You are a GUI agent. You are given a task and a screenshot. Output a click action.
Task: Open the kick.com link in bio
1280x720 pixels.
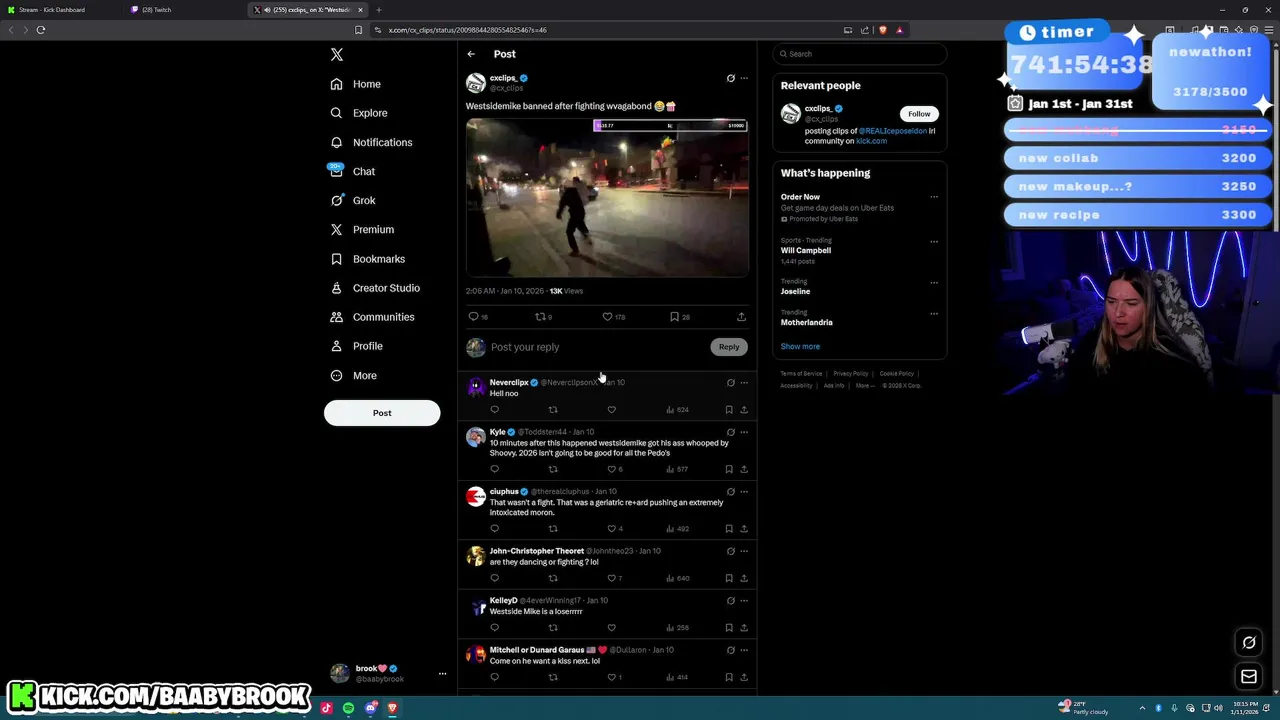[871, 141]
